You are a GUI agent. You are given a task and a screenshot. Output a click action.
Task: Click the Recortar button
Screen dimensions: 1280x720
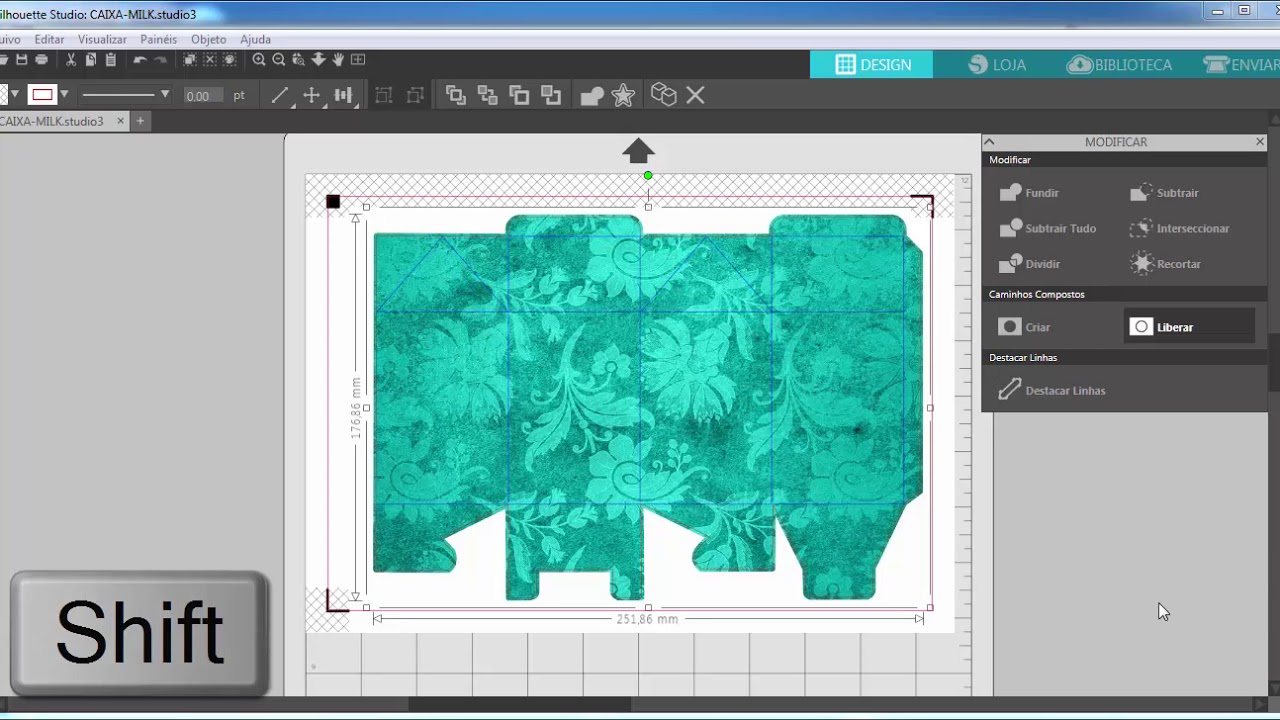(1165, 264)
